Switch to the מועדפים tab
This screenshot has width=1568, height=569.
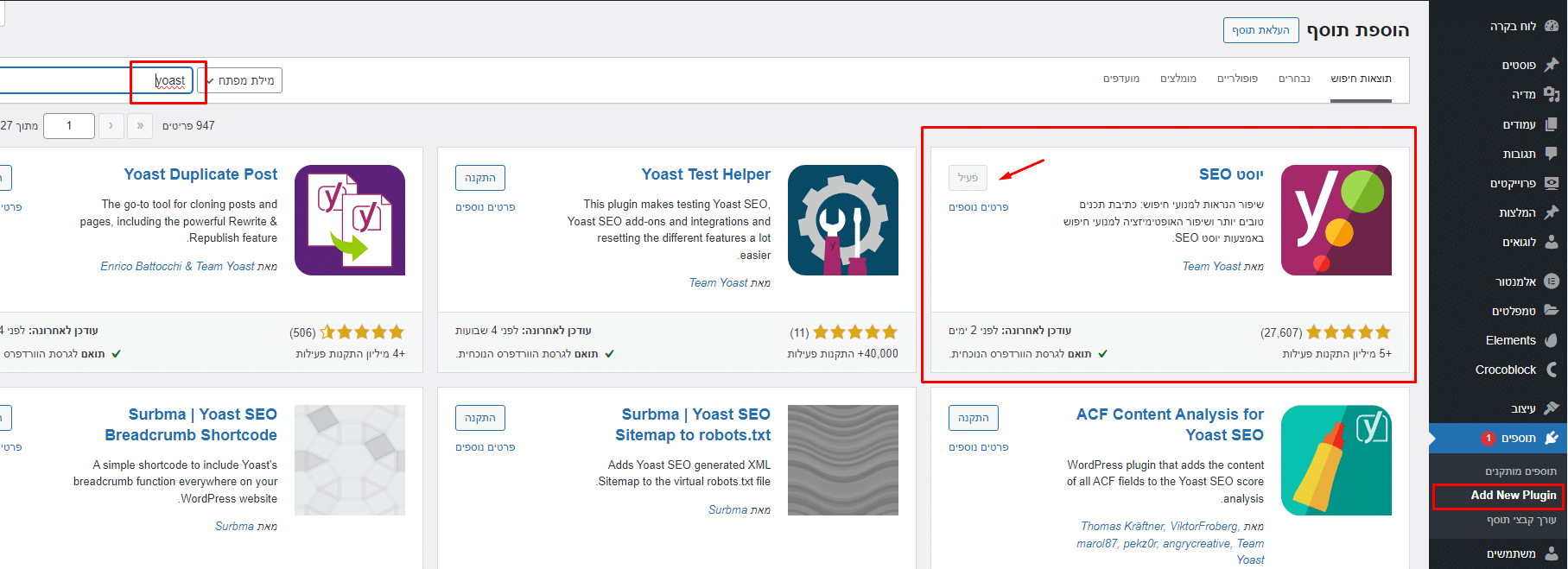(x=1121, y=79)
